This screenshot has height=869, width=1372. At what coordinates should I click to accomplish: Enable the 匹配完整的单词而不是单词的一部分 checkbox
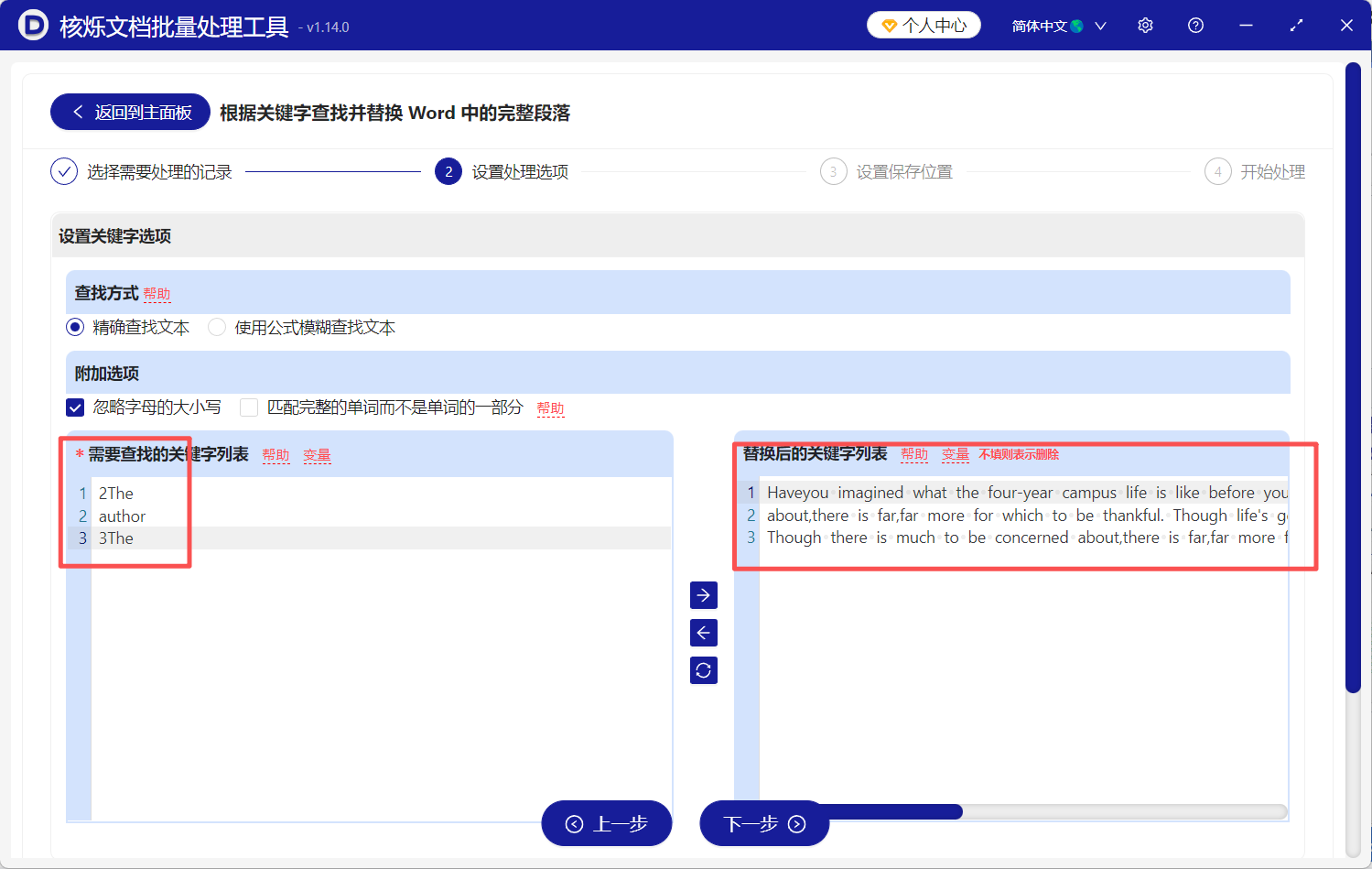coord(248,407)
